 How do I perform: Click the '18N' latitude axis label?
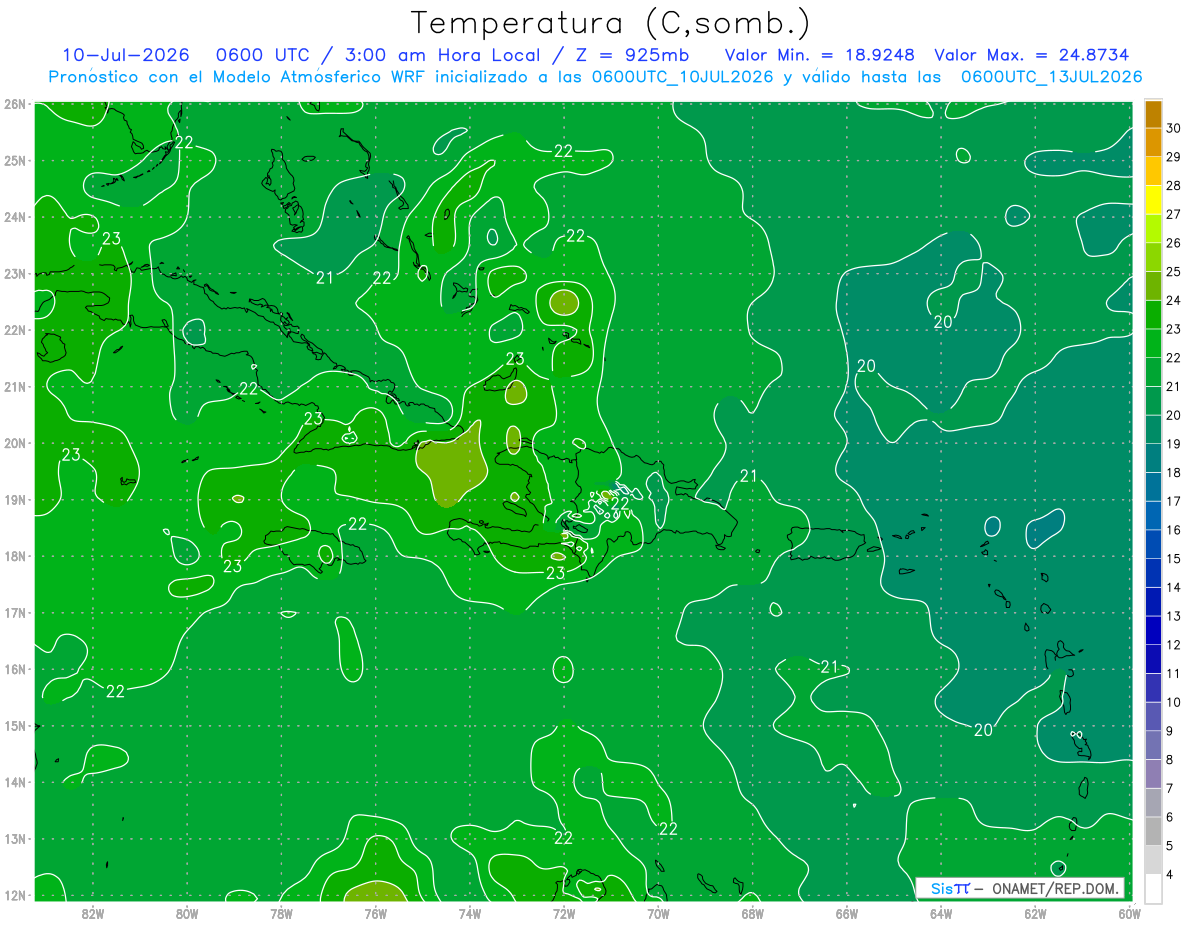pyautogui.click(x=14, y=556)
